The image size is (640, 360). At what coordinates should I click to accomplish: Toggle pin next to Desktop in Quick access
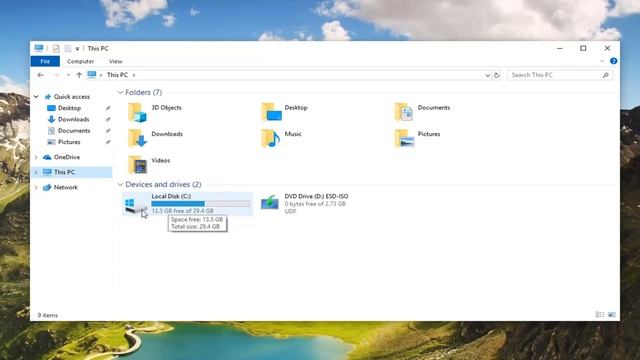(108, 108)
